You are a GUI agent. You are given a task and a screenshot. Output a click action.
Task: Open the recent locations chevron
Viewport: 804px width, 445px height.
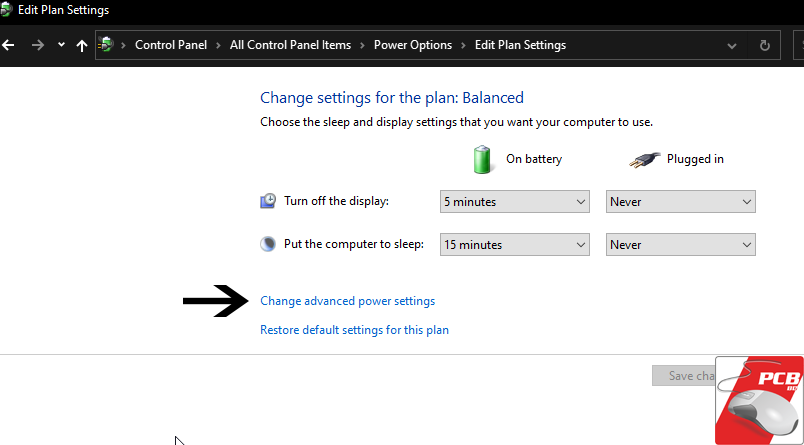coord(61,45)
